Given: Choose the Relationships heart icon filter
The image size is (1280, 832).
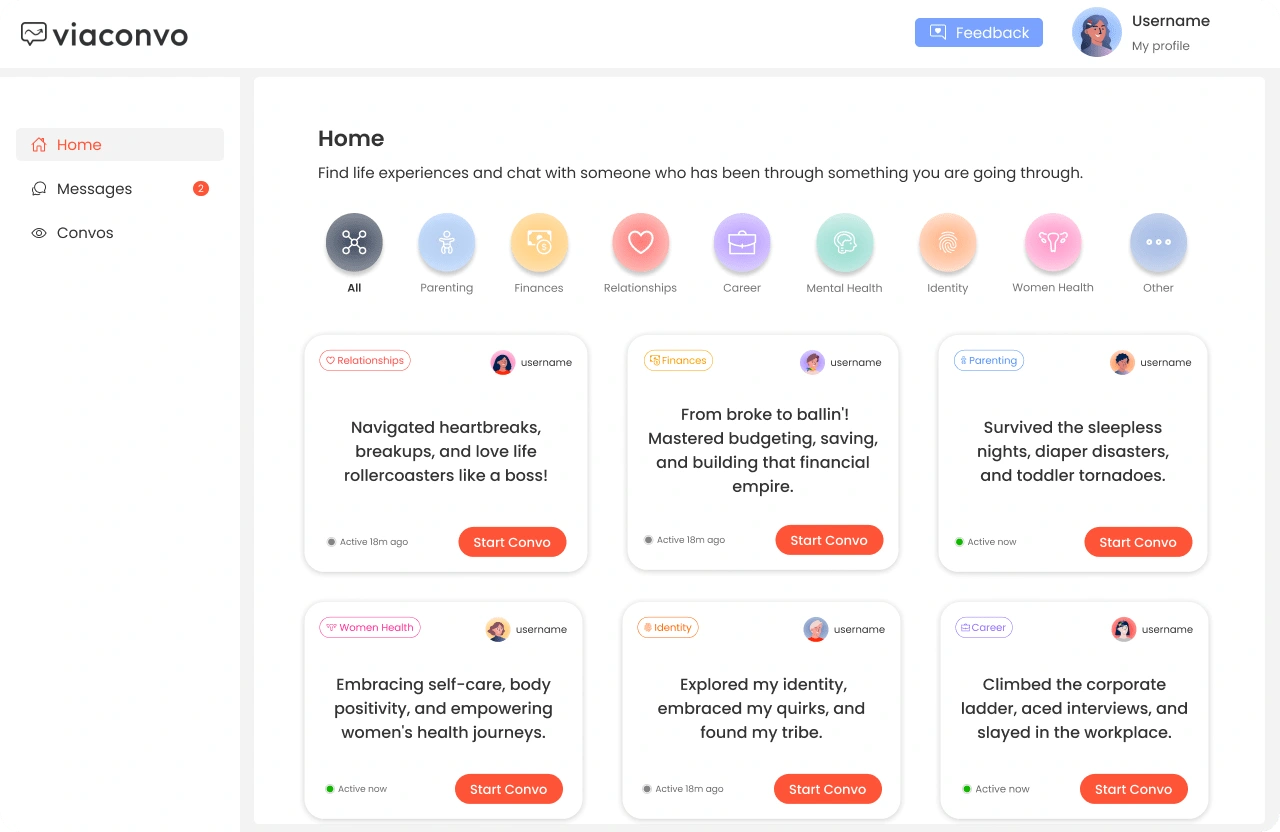Looking at the screenshot, I should pos(640,243).
